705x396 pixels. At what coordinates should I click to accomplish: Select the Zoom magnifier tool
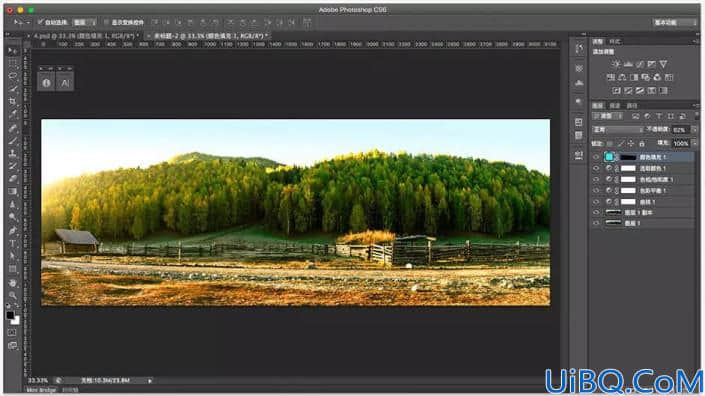13,295
